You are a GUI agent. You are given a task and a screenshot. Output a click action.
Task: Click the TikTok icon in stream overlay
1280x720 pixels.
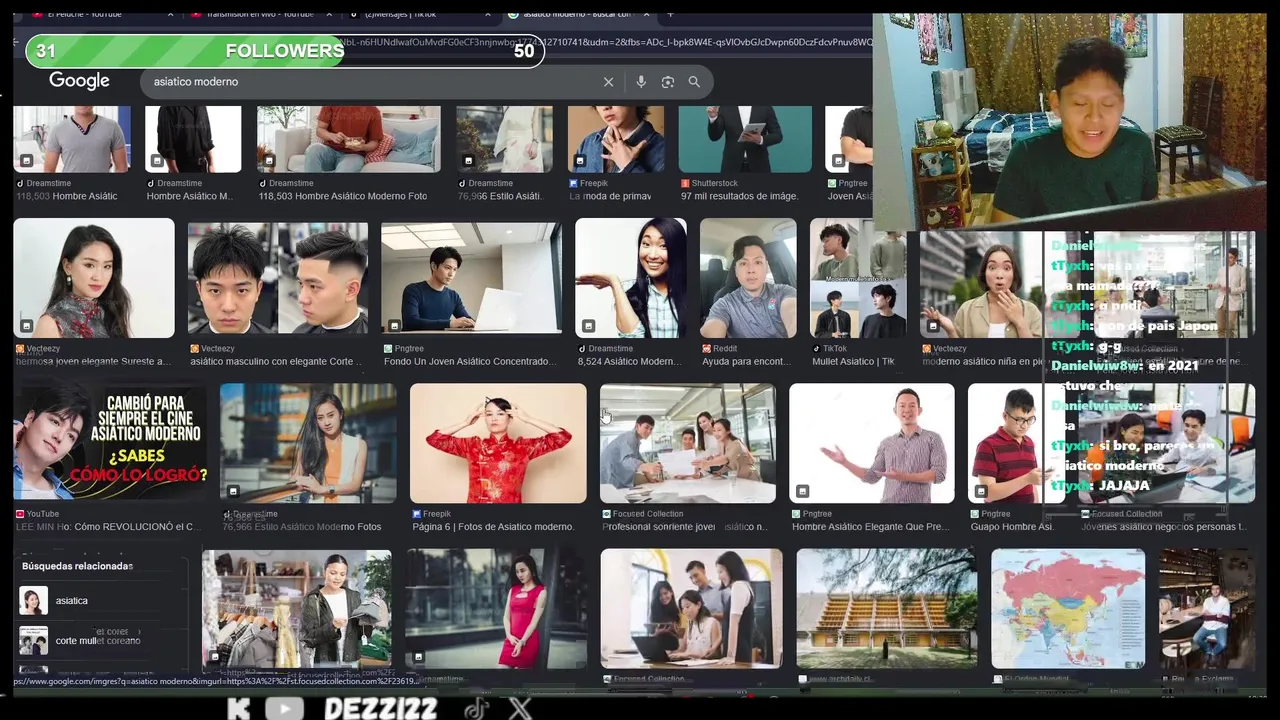(476, 709)
